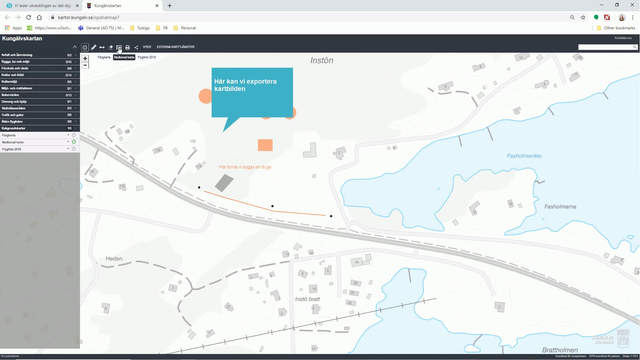Toggle the active green base layer radio
This screenshot has height=360, width=640.
(x=74, y=142)
